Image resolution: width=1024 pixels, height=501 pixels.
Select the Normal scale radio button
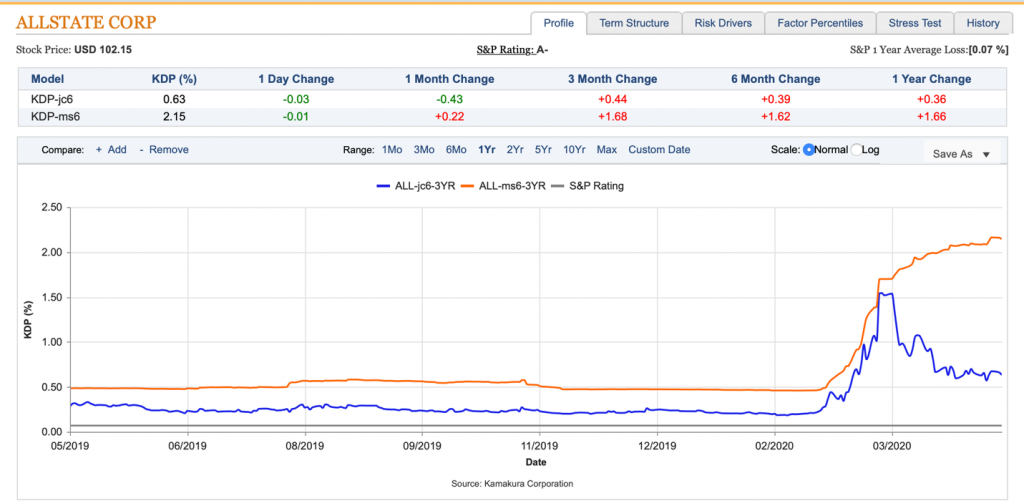[808, 150]
